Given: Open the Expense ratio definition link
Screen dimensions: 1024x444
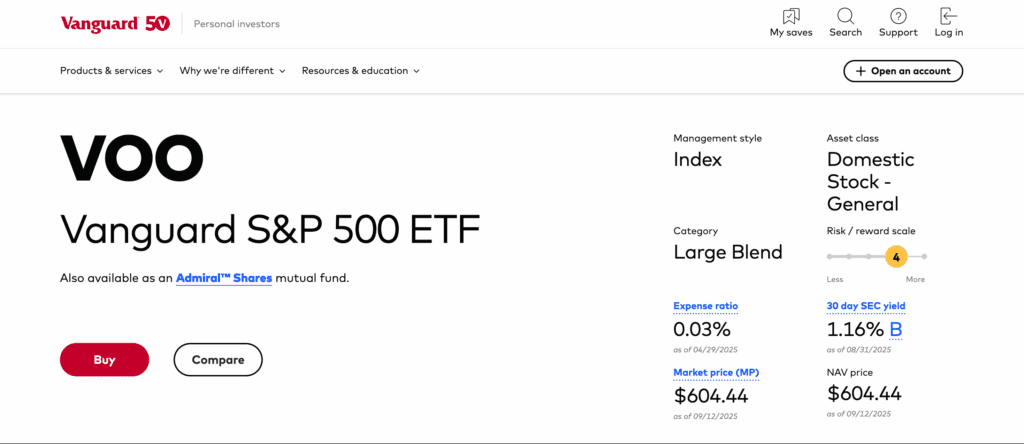Looking at the screenshot, I should point(706,306).
